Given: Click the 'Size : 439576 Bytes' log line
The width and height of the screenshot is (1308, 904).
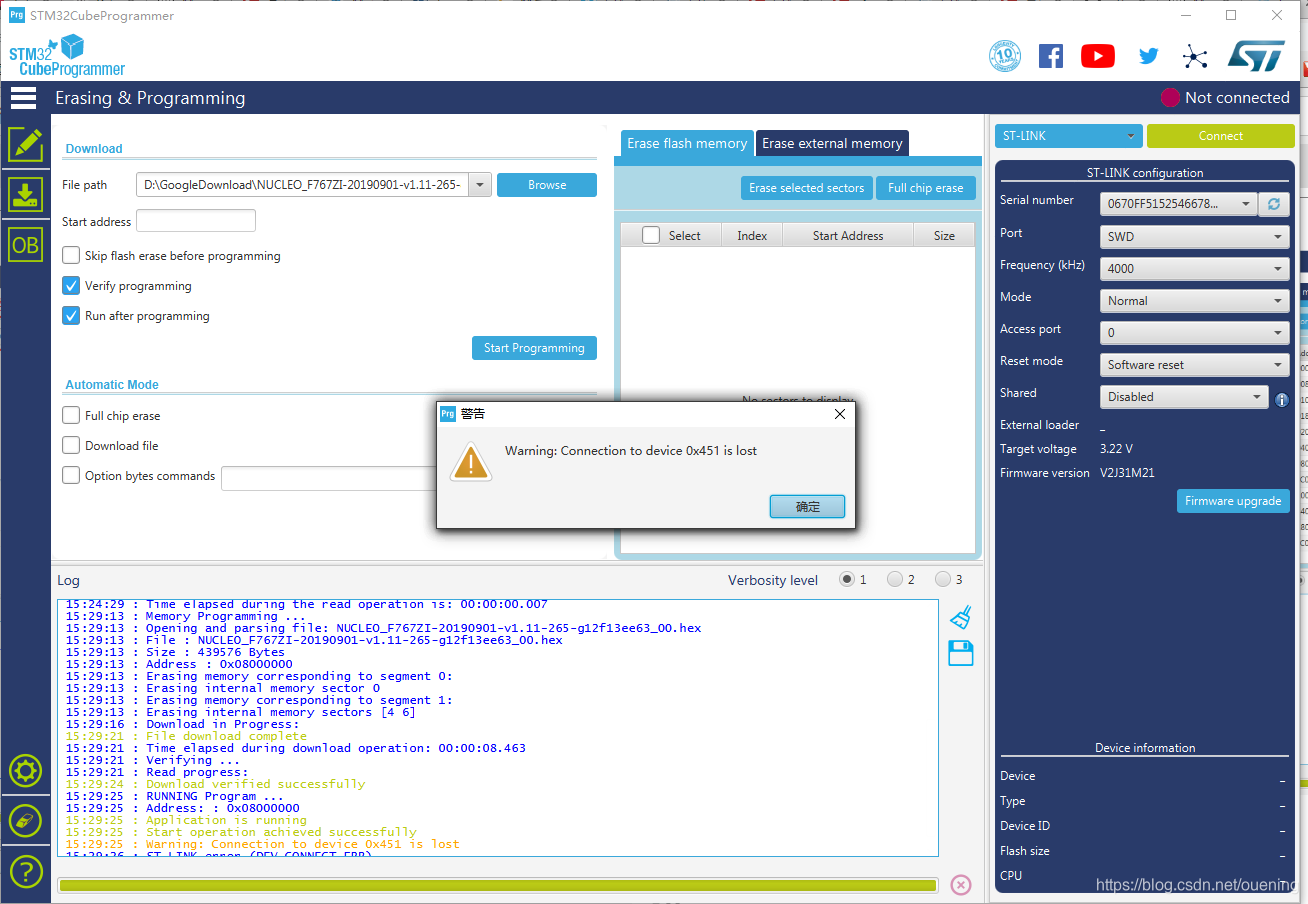Looking at the screenshot, I should pos(215,652).
